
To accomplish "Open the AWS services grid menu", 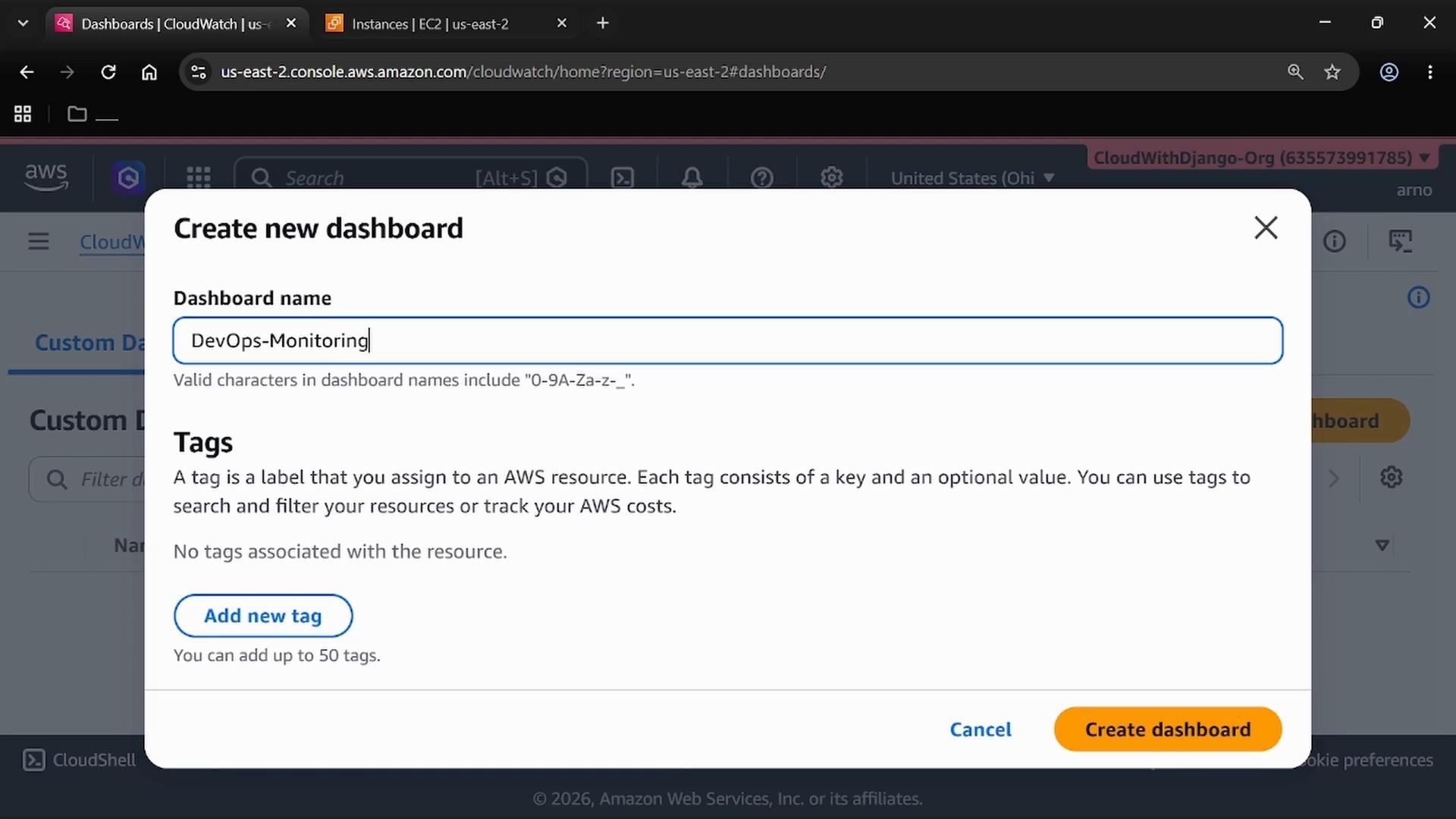I will (x=199, y=177).
